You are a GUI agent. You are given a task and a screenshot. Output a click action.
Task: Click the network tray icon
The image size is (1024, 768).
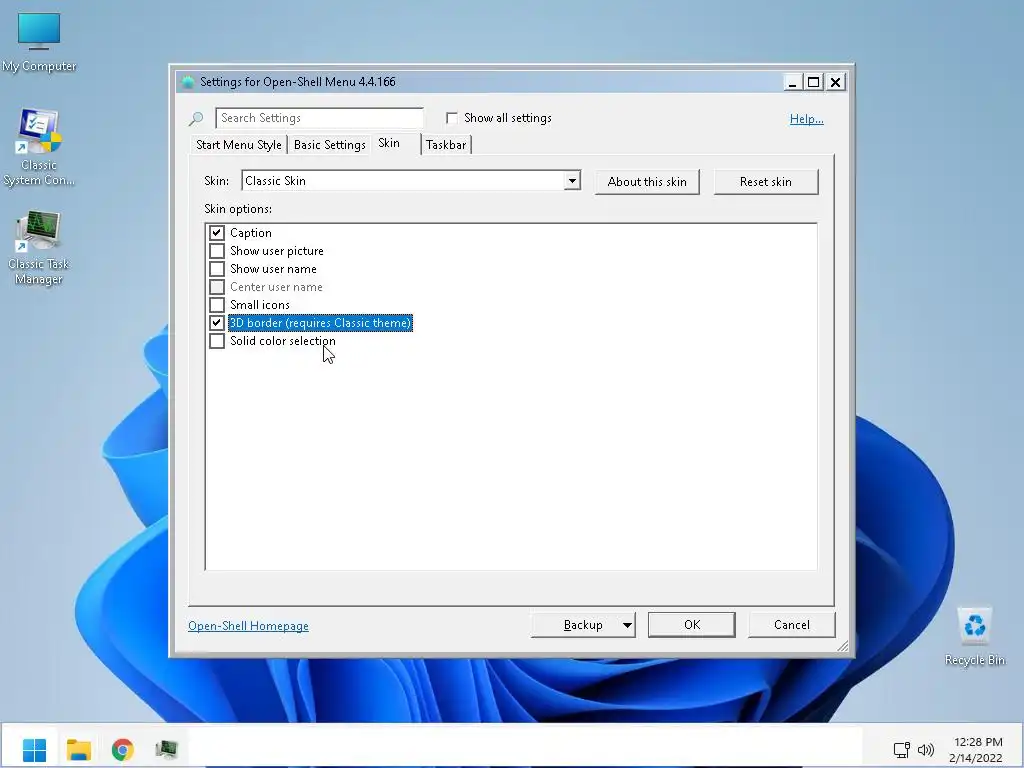tap(902, 750)
